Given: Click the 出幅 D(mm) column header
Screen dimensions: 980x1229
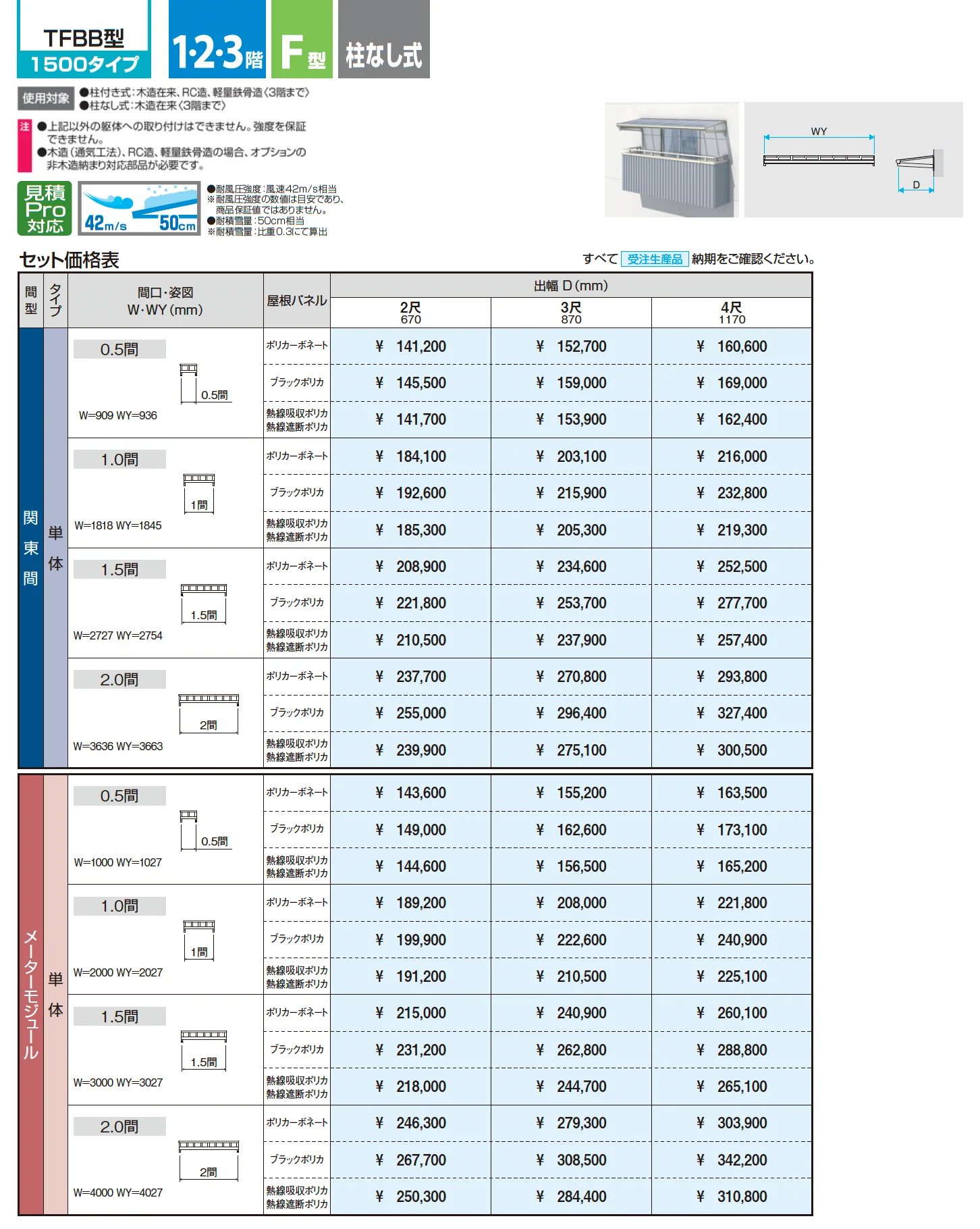Looking at the screenshot, I should click(571, 286).
